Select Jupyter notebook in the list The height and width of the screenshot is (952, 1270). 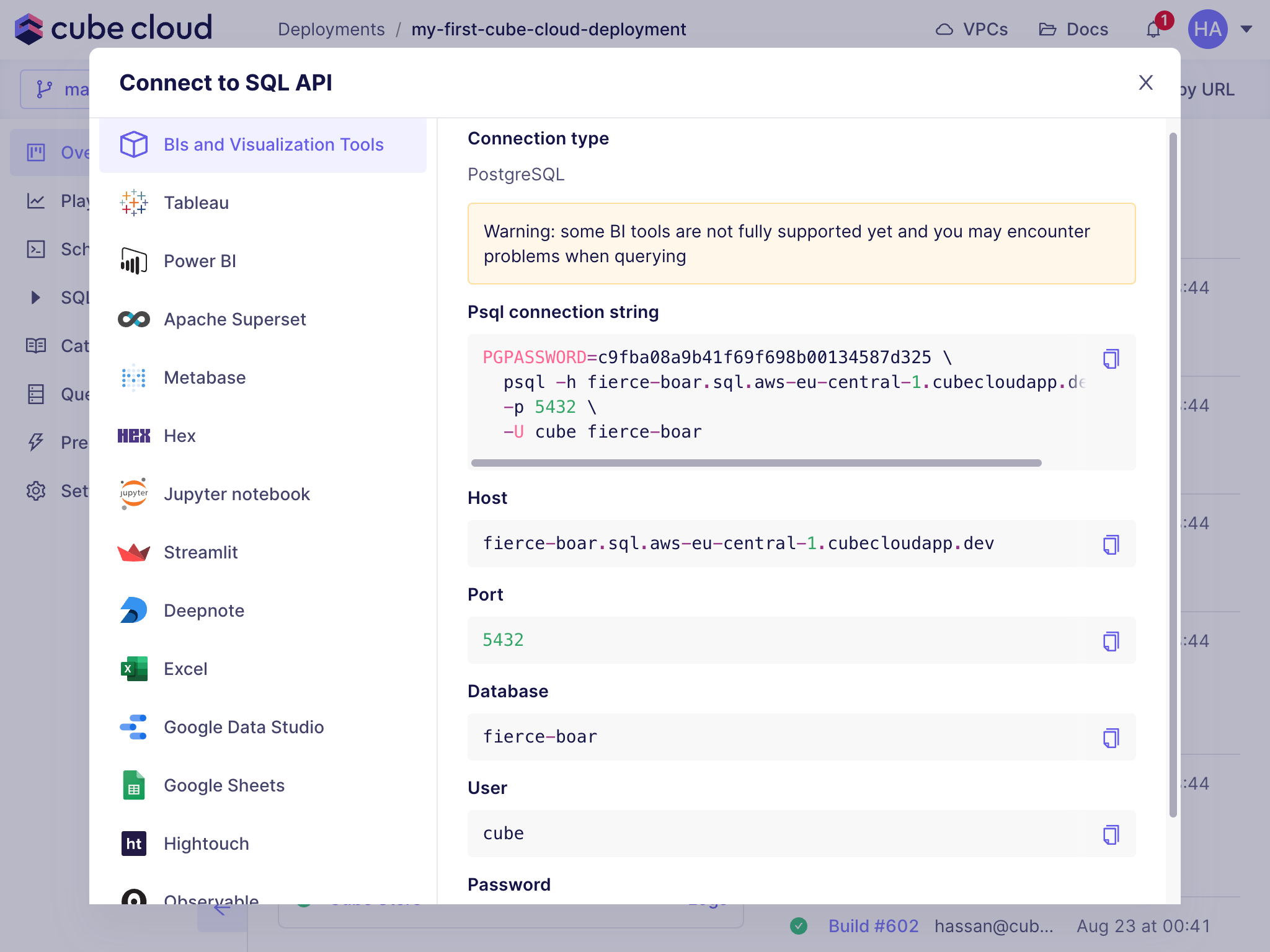(x=263, y=494)
